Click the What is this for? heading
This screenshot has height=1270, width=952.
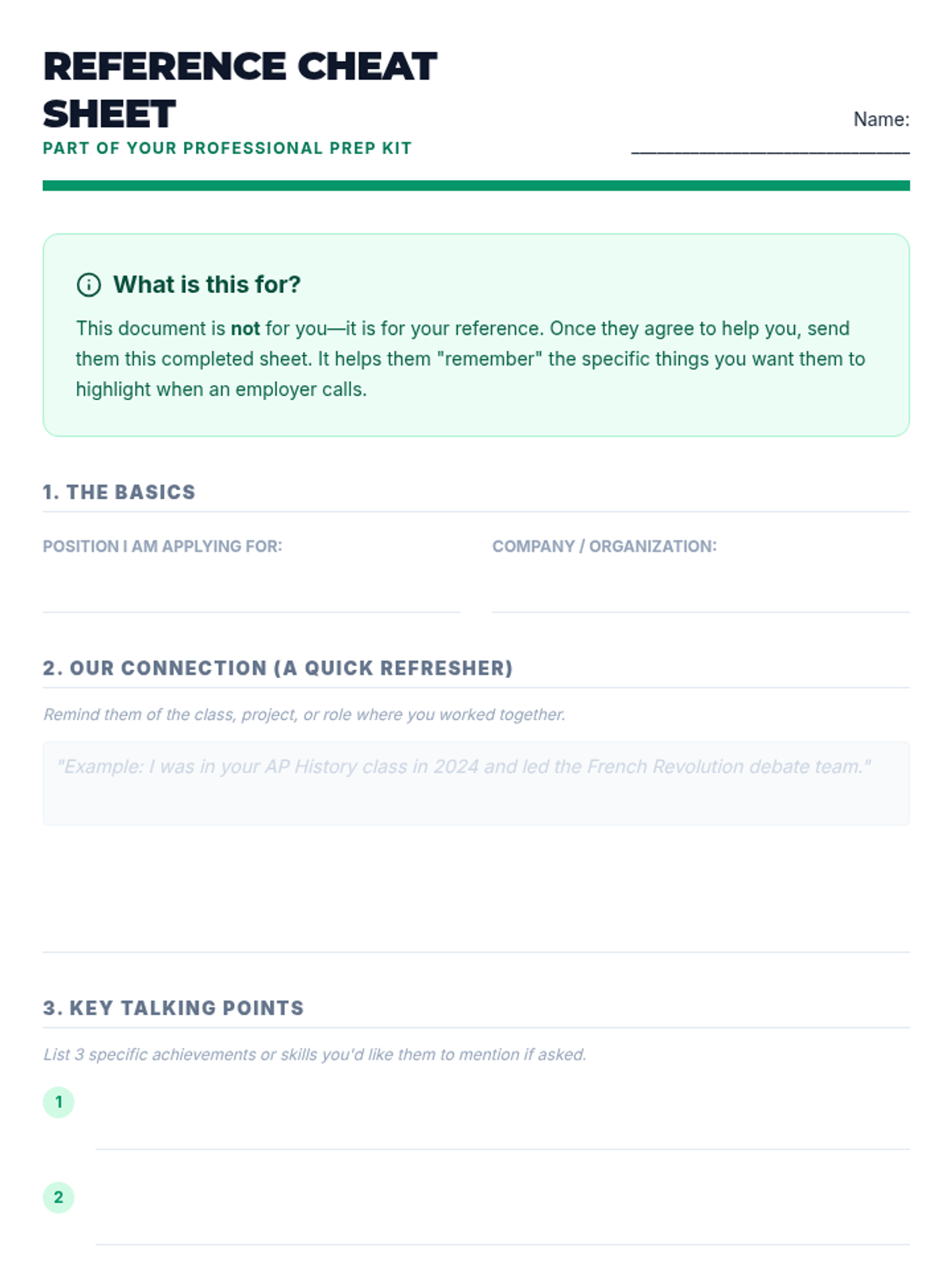[x=207, y=285]
